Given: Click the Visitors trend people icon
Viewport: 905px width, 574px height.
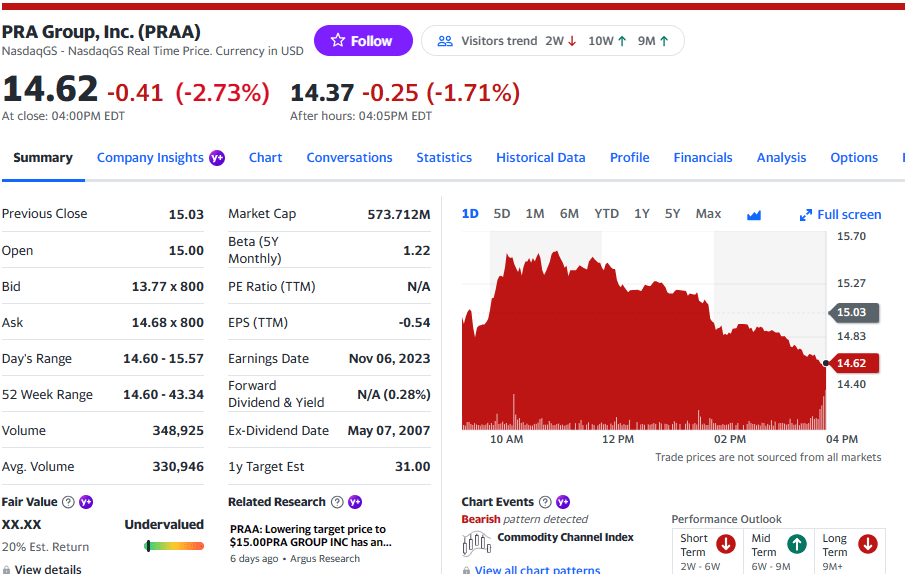Looking at the screenshot, I should pos(445,41).
